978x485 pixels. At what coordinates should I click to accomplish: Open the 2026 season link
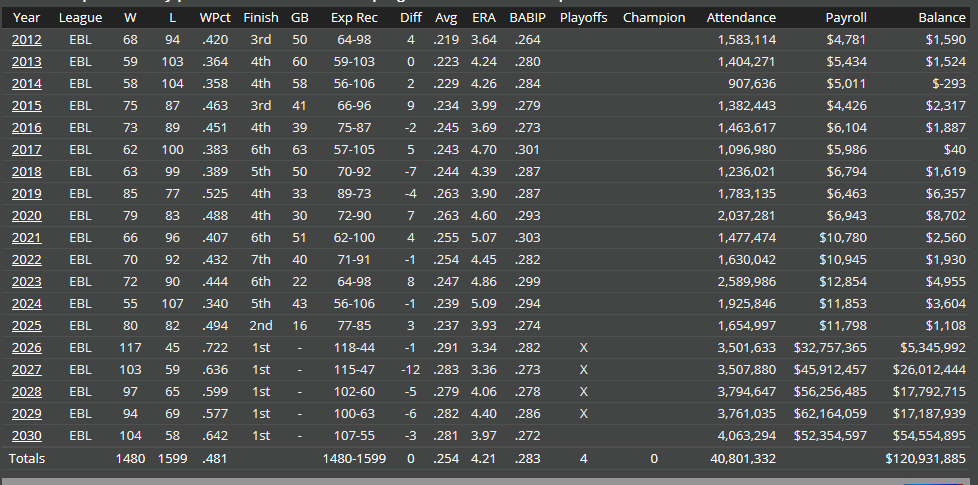coord(26,348)
